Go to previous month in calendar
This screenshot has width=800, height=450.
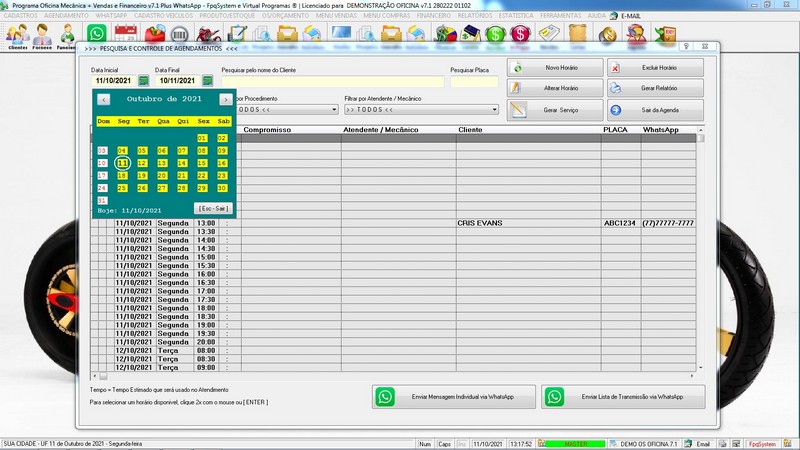pos(104,99)
